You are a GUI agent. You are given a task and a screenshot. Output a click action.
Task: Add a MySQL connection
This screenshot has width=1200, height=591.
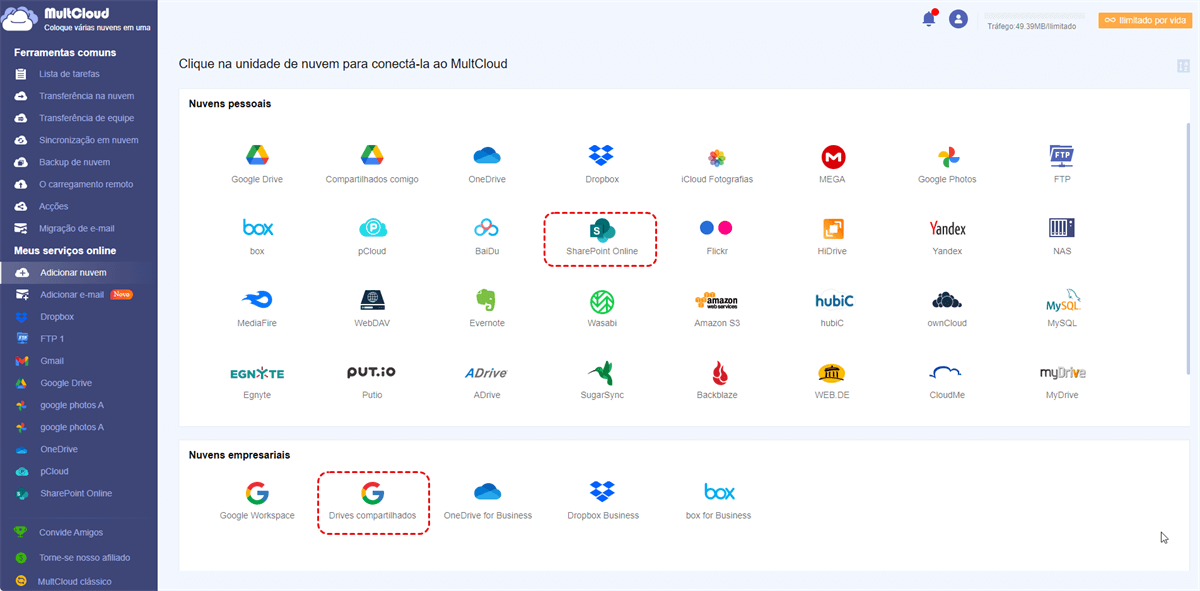tap(1062, 308)
